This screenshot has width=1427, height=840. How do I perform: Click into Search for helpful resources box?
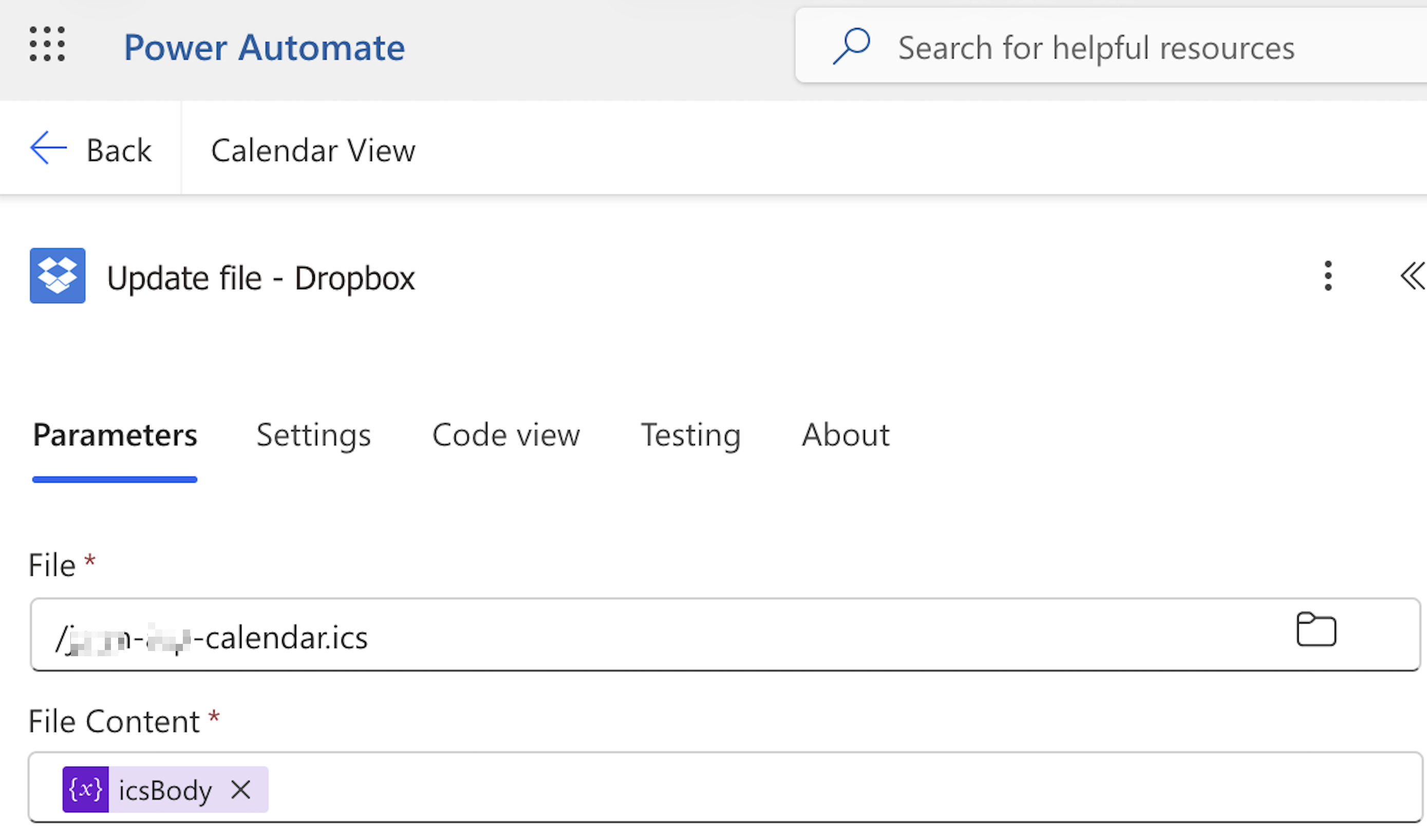tap(1111, 46)
